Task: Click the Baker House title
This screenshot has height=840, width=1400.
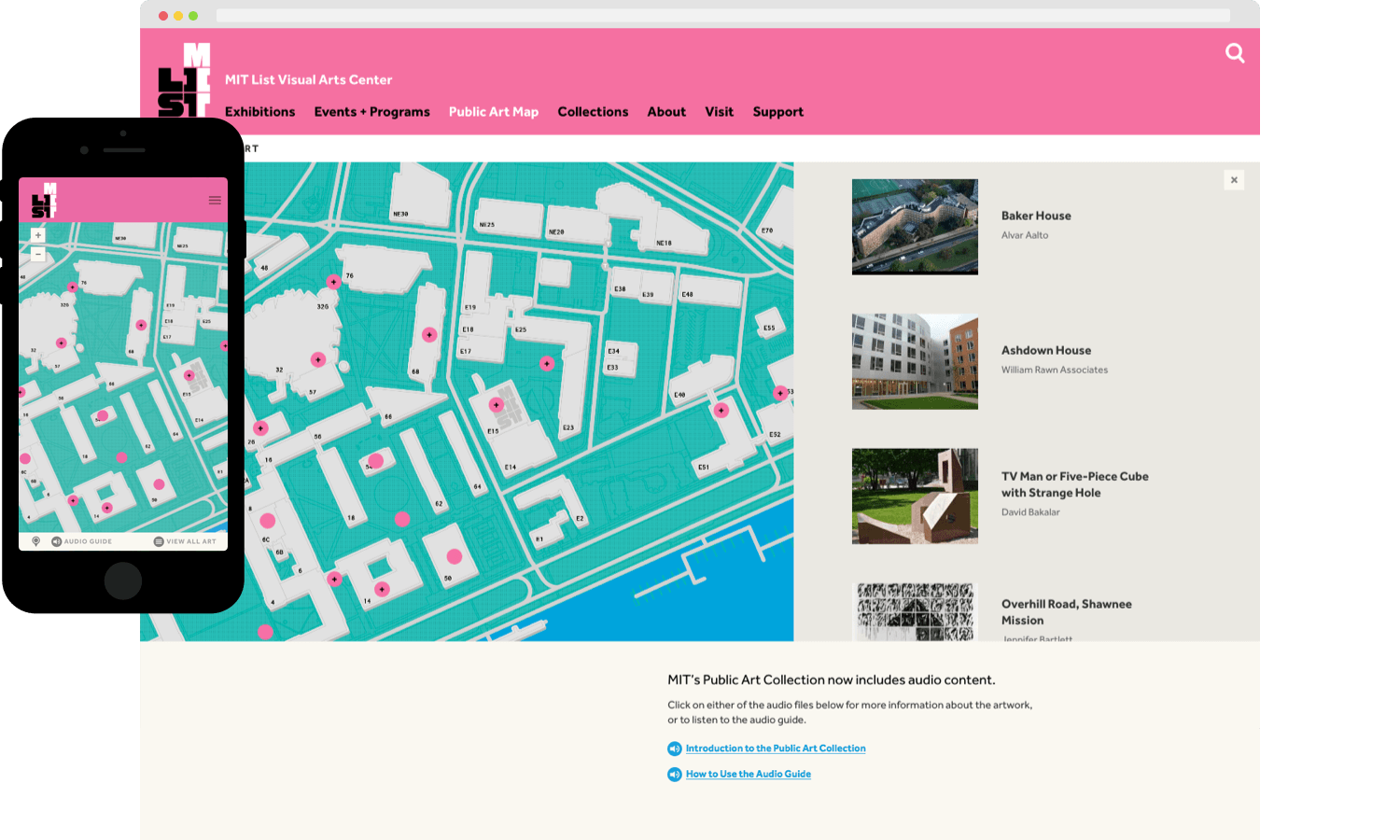Action: (1036, 216)
